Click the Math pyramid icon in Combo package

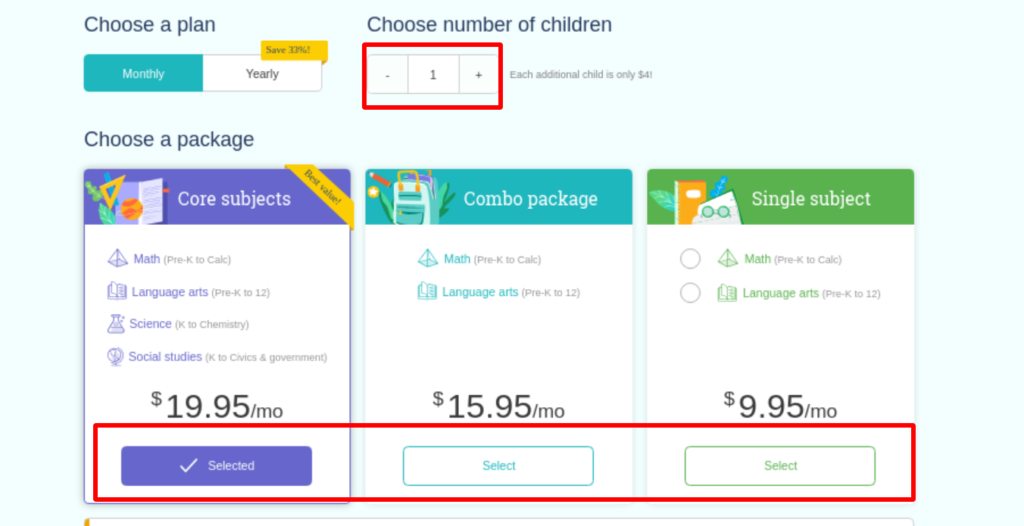[428, 259]
